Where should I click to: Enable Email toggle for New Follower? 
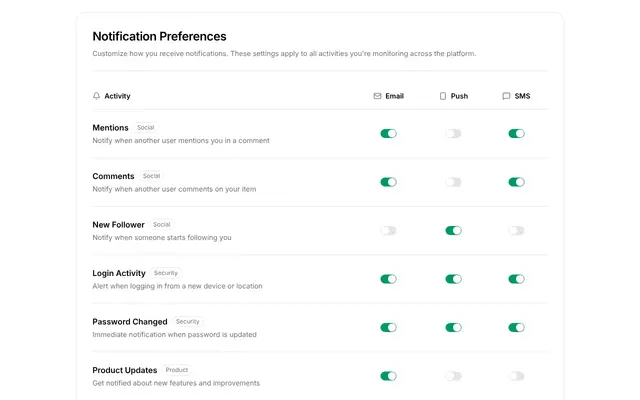pos(388,231)
